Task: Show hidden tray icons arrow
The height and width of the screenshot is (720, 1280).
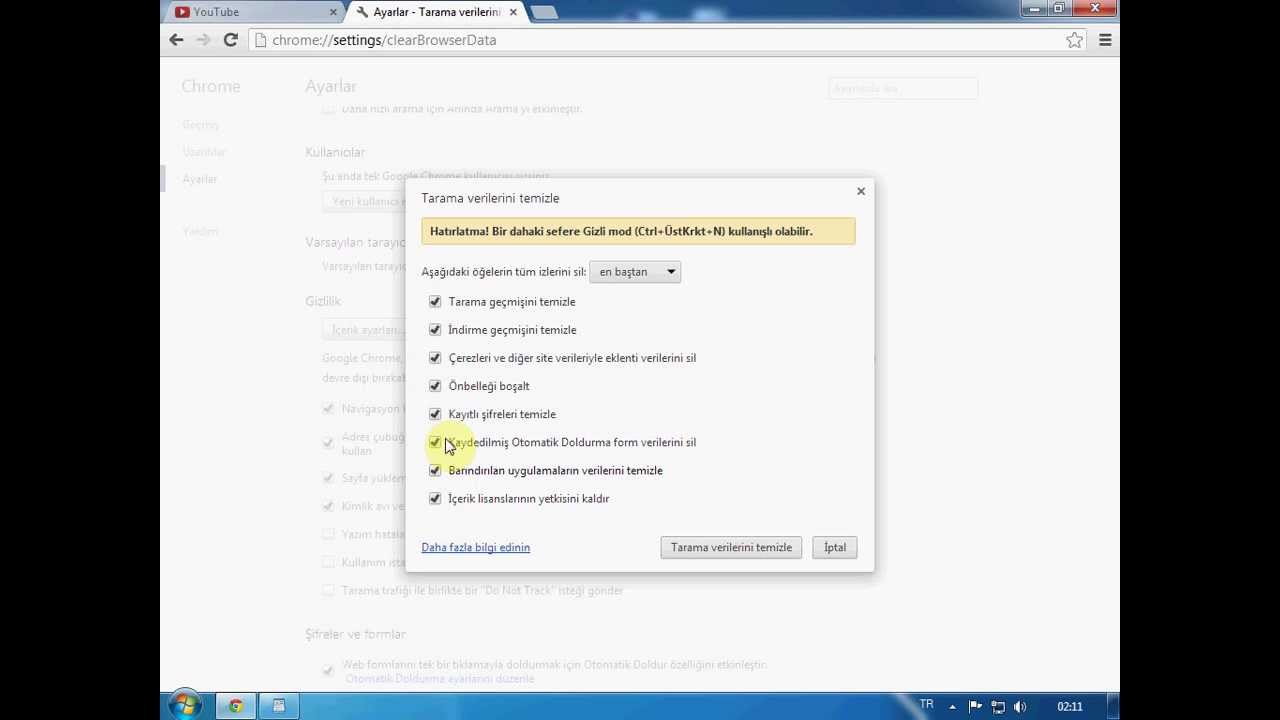Action: pos(954,706)
